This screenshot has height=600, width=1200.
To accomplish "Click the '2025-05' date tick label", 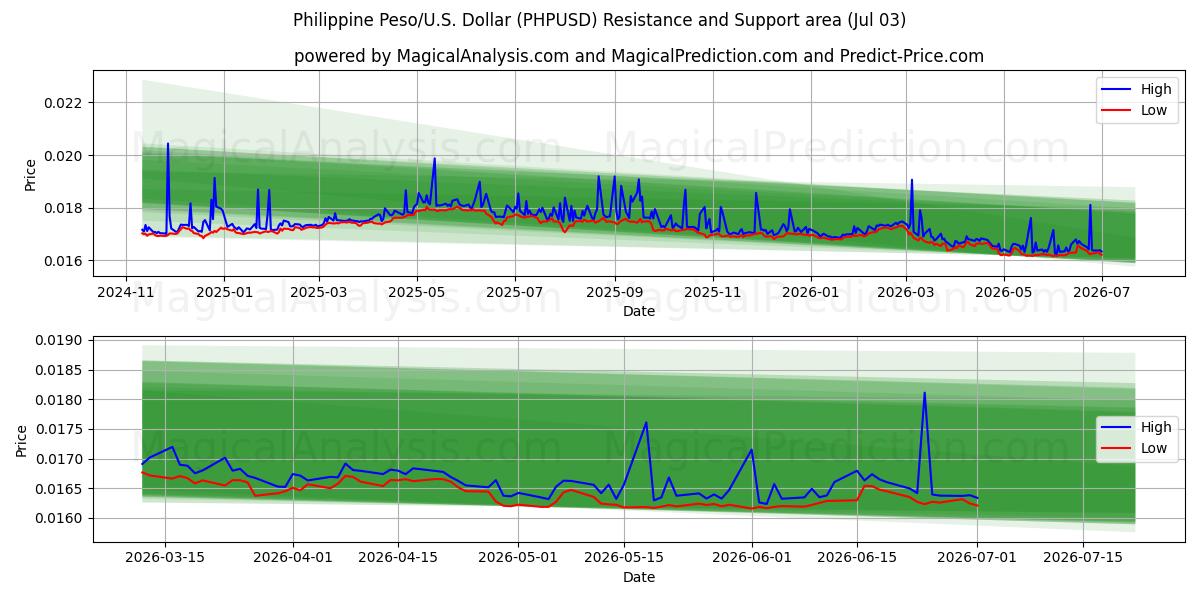I will pyautogui.click(x=417, y=291).
